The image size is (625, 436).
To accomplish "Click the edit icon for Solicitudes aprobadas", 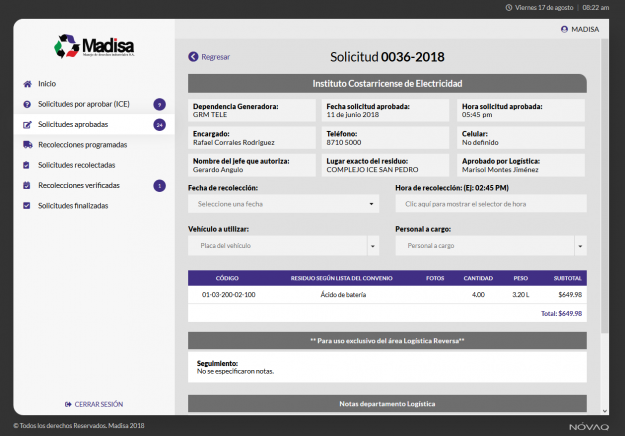I will pos(27,125).
